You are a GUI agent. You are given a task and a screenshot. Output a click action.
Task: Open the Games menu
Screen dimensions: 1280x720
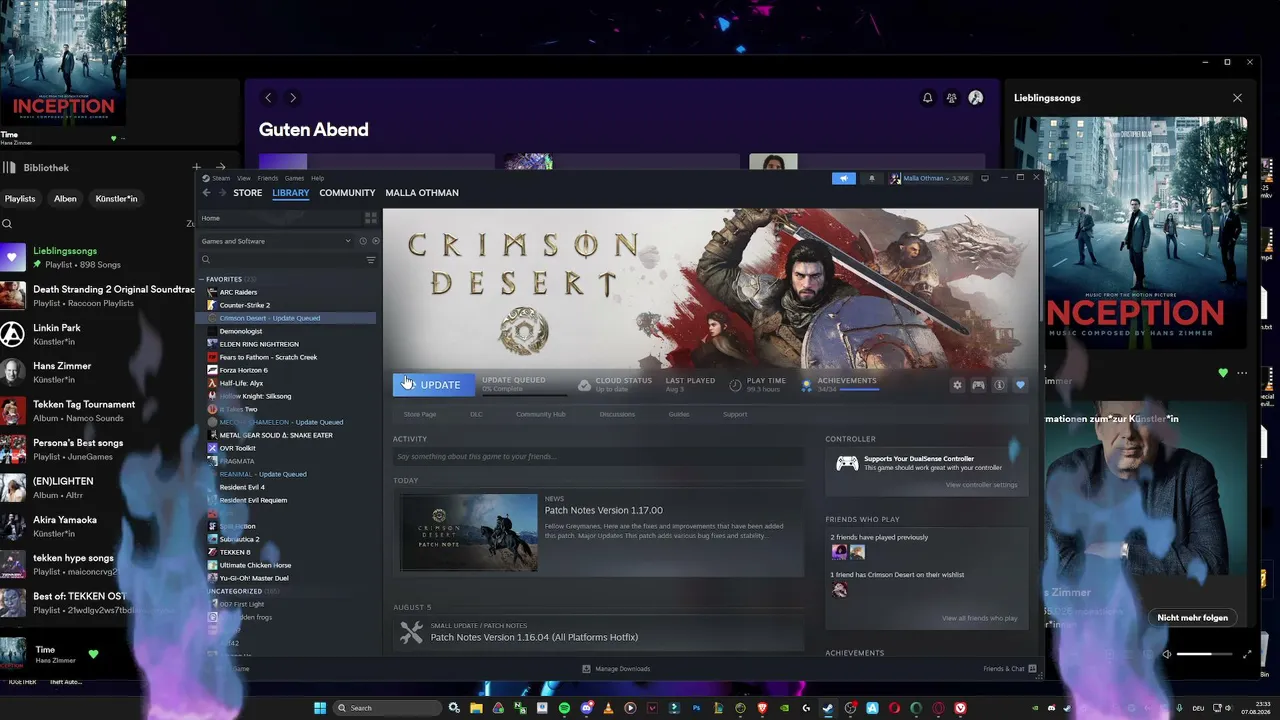coord(295,178)
